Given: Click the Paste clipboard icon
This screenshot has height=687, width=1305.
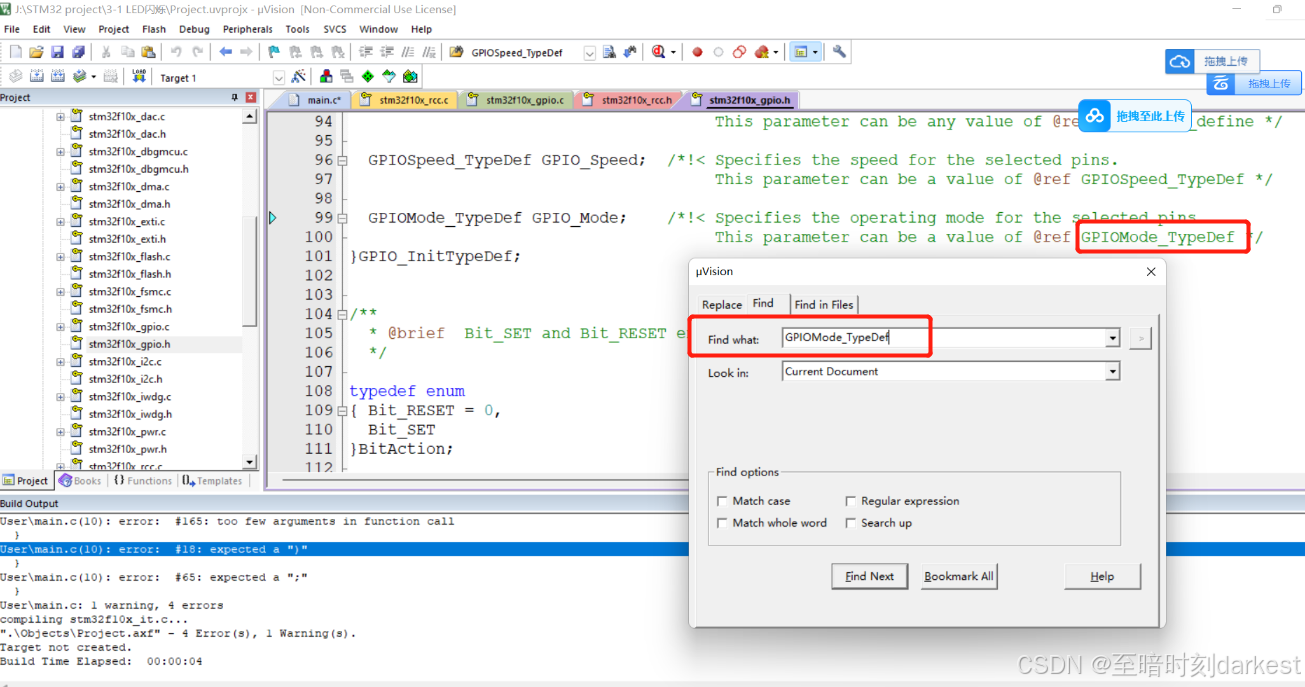Looking at the screenshot, I should (x=149, y=52).
